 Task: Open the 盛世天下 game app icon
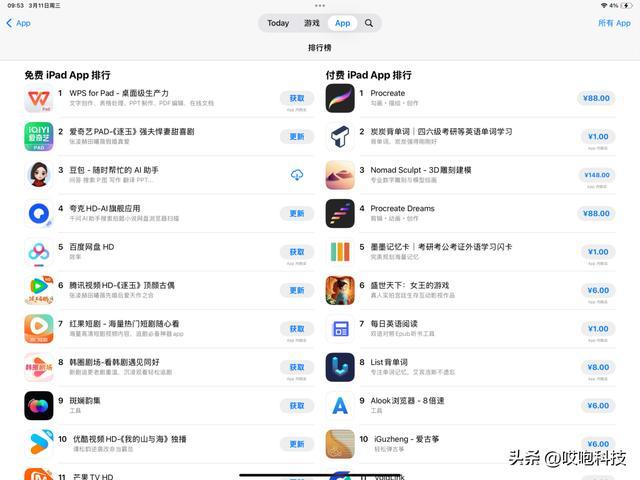tap(340, 290)
